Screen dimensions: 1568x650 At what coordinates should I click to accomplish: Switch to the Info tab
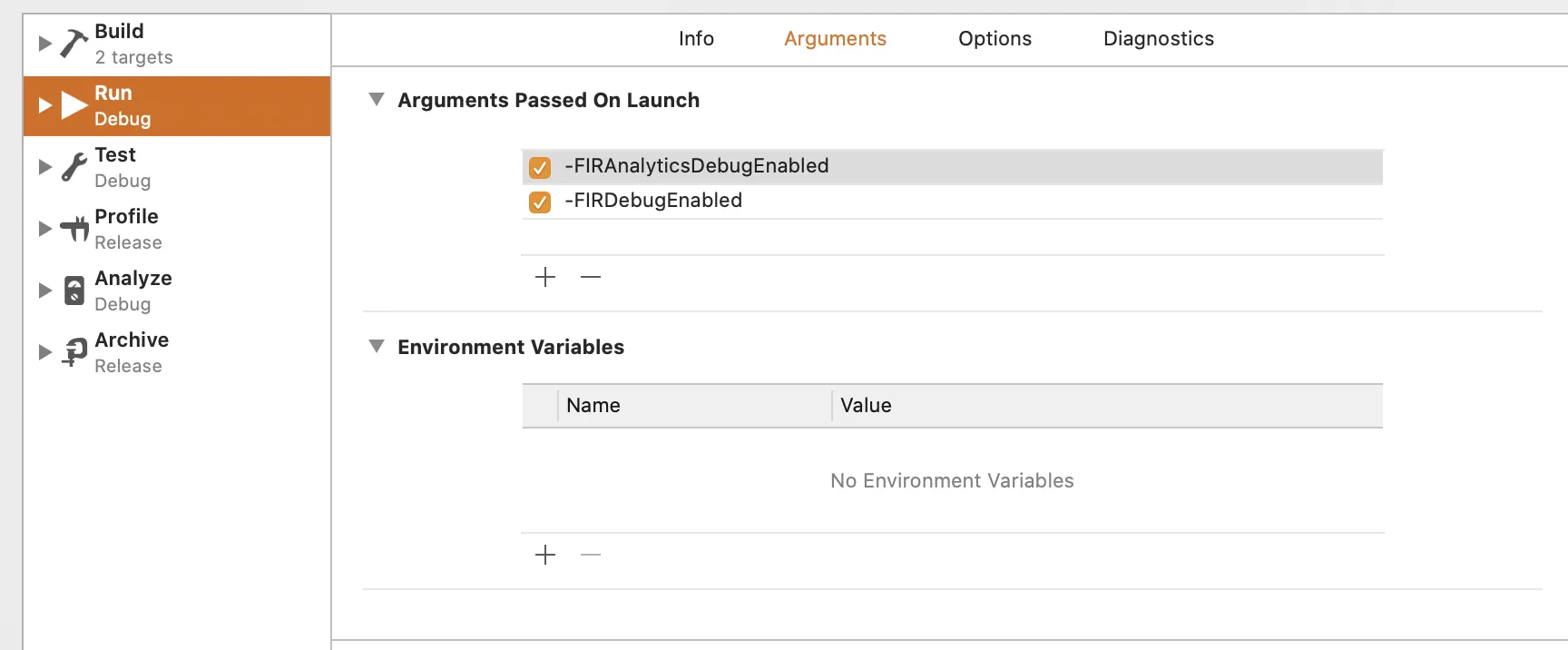tap(696, 39)
